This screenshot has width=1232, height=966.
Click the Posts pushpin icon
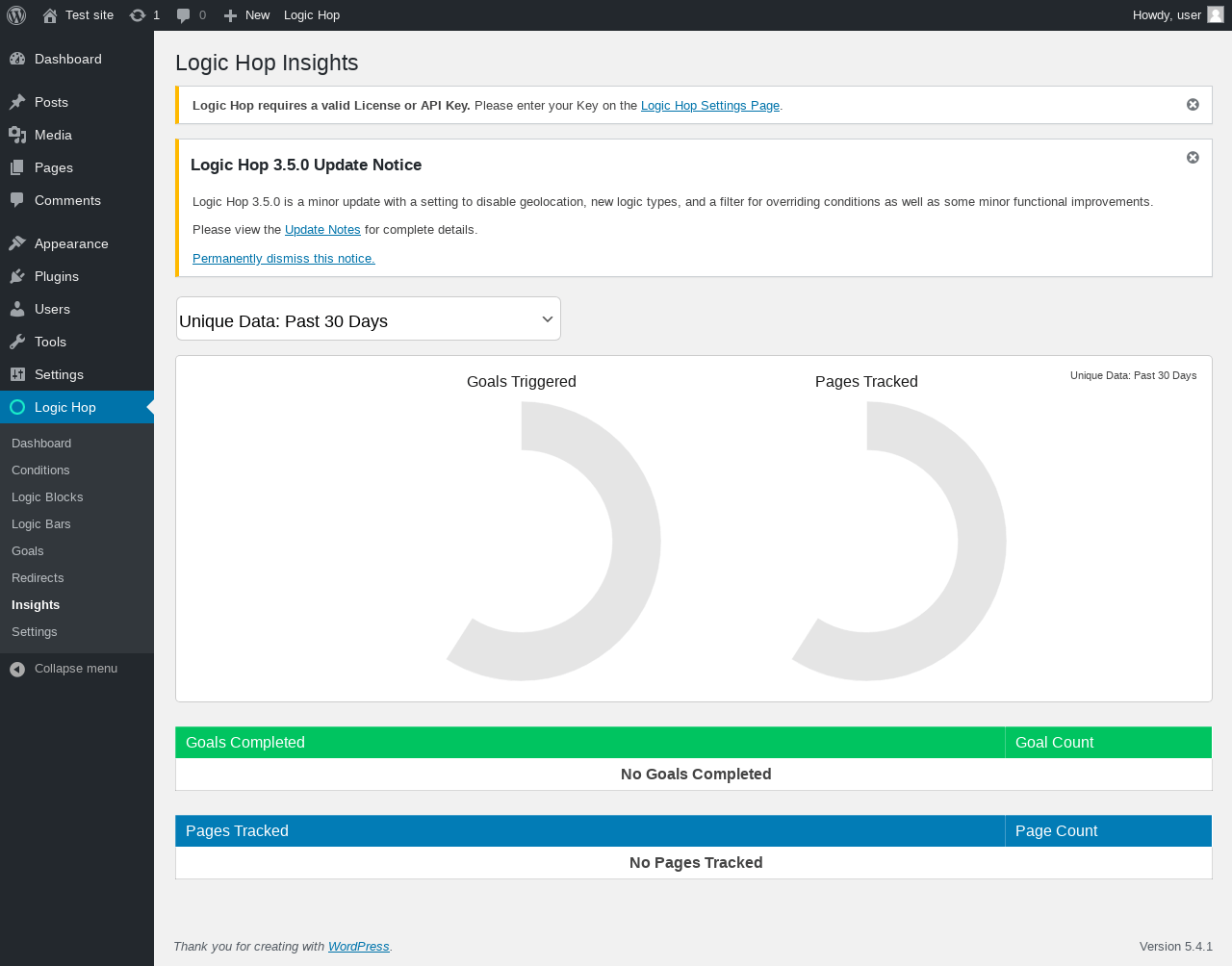[x=17, y=102]
